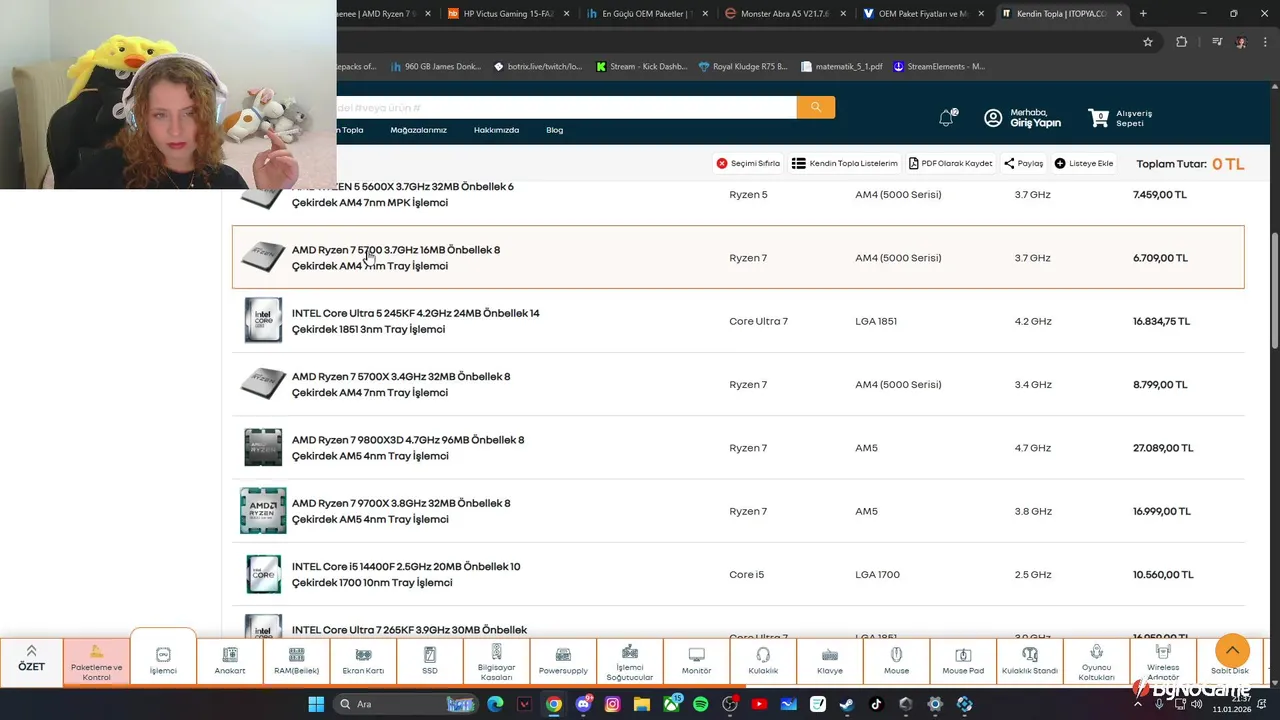Expand the ÖZET summary panel
The width and height of the screenshot is (1280, 720).
pos(31,659)
